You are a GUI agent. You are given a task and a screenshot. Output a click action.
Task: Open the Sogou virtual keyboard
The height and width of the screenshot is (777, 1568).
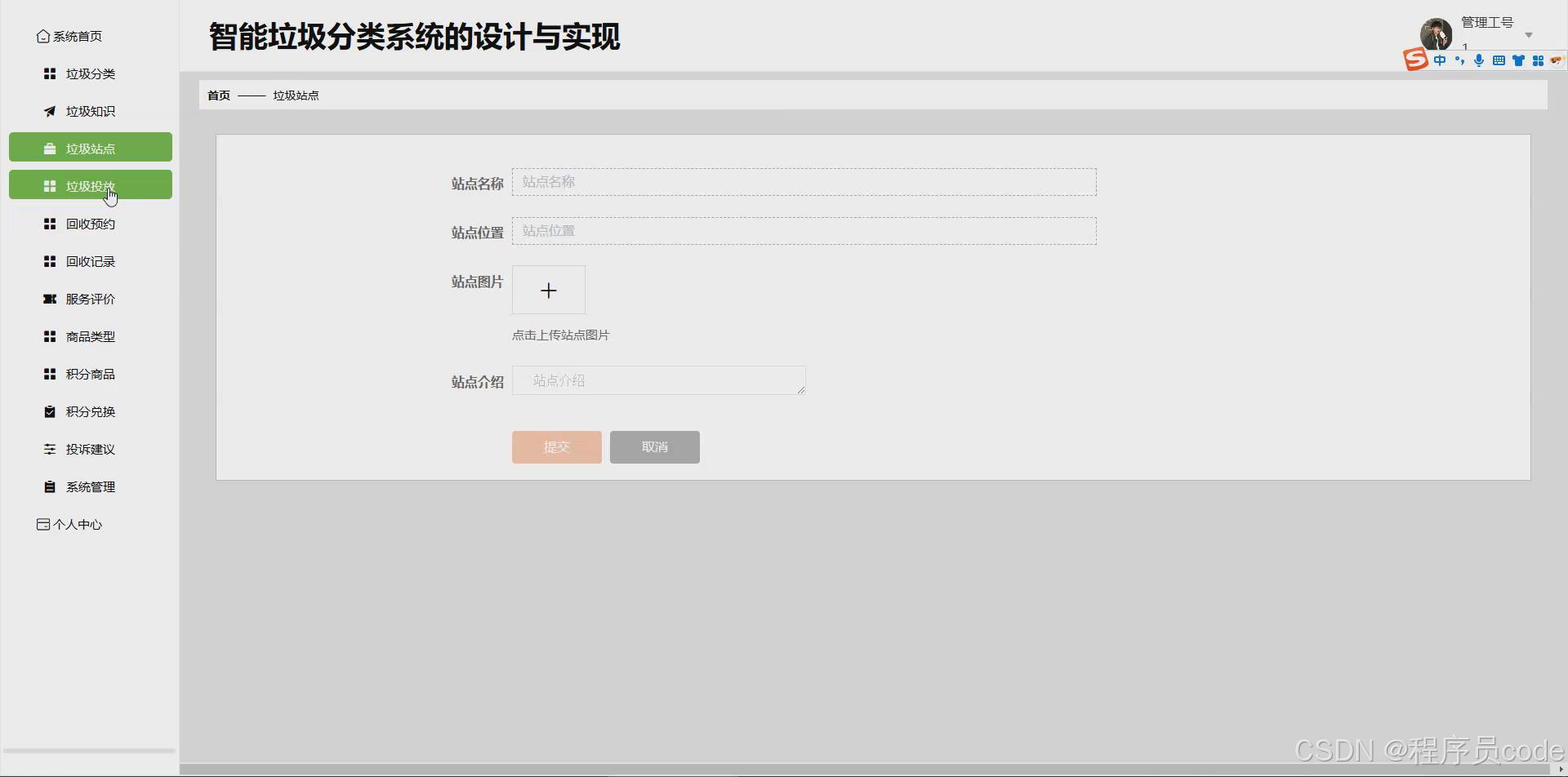(x=1499, y=60)
